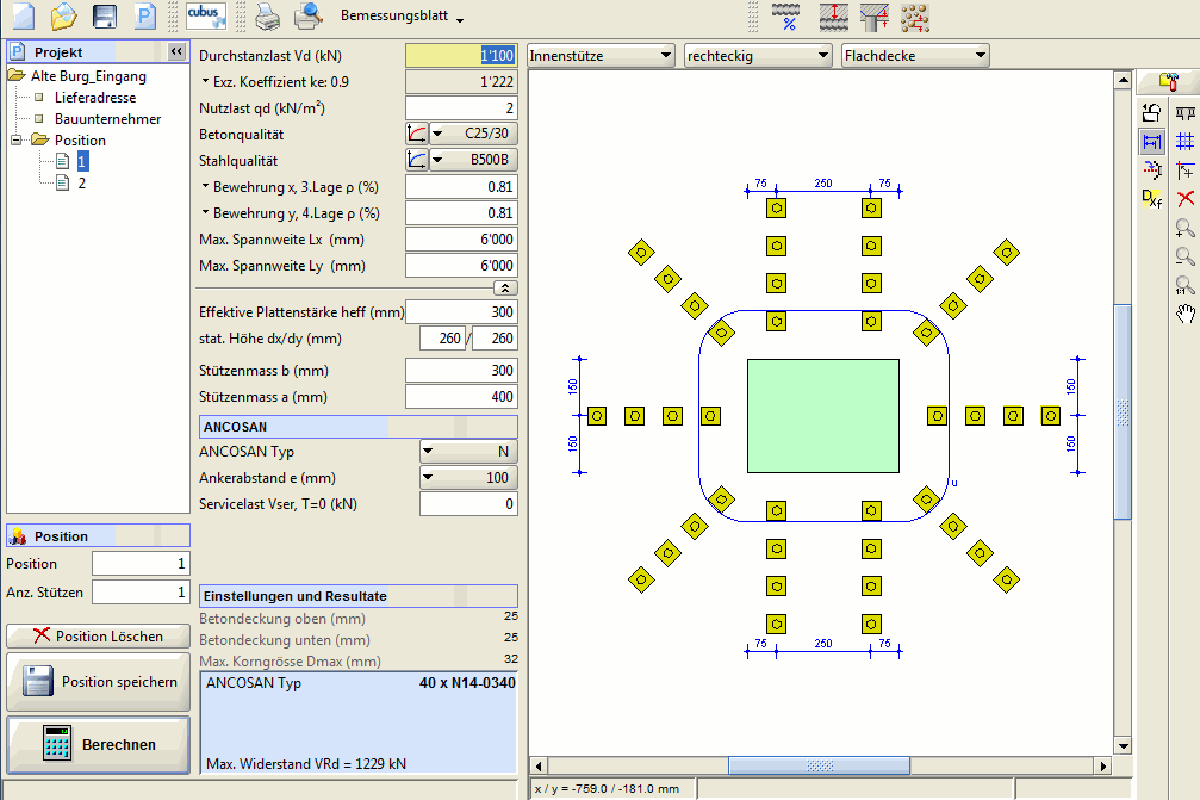
Task: Click the horizontal scrollbar thumb below drawing
Action: [818, 766]
